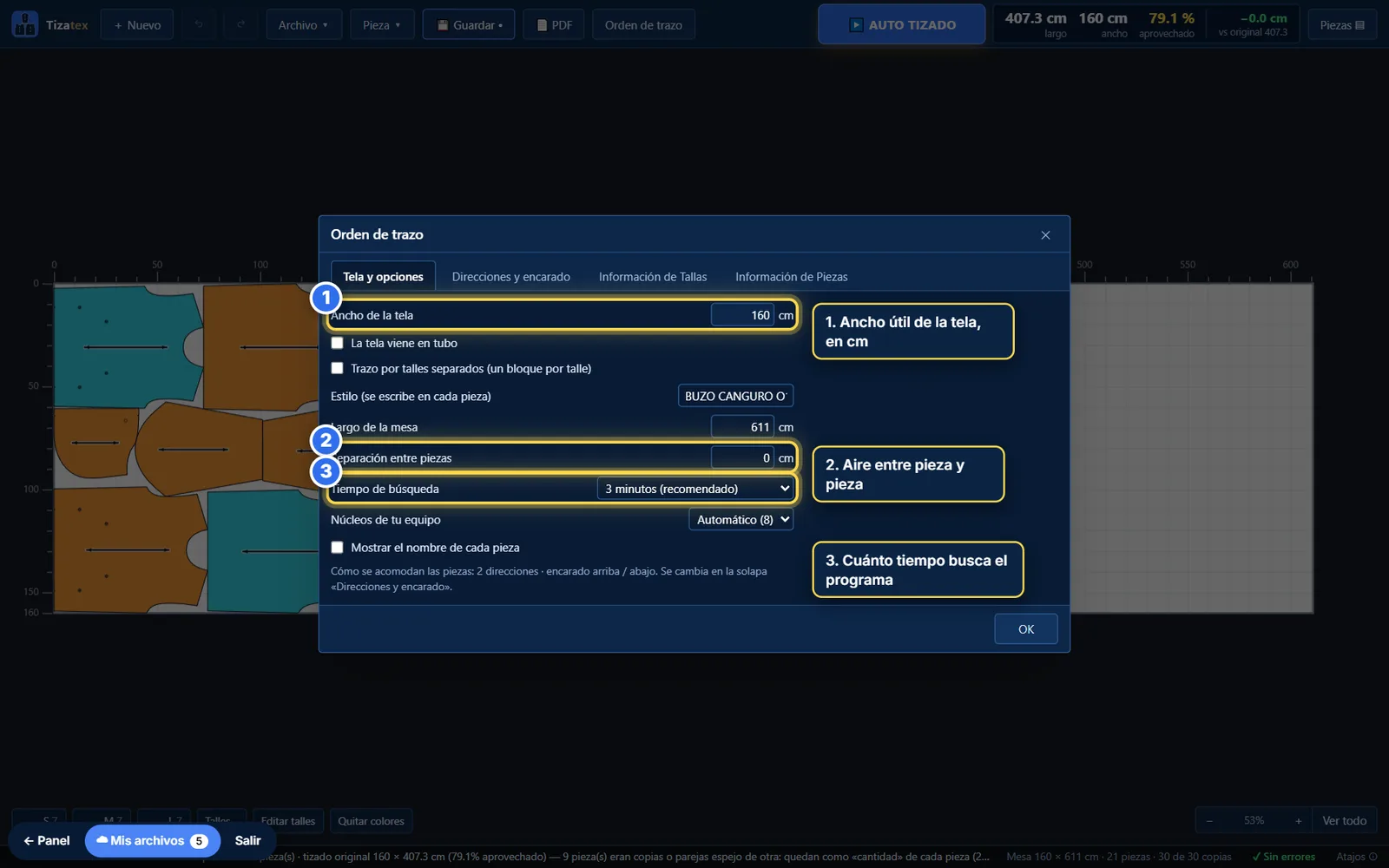Viewport: 1389px width, 868px height.
Task: Click the '53%' zoom level value
Action: click(1254, 821)
